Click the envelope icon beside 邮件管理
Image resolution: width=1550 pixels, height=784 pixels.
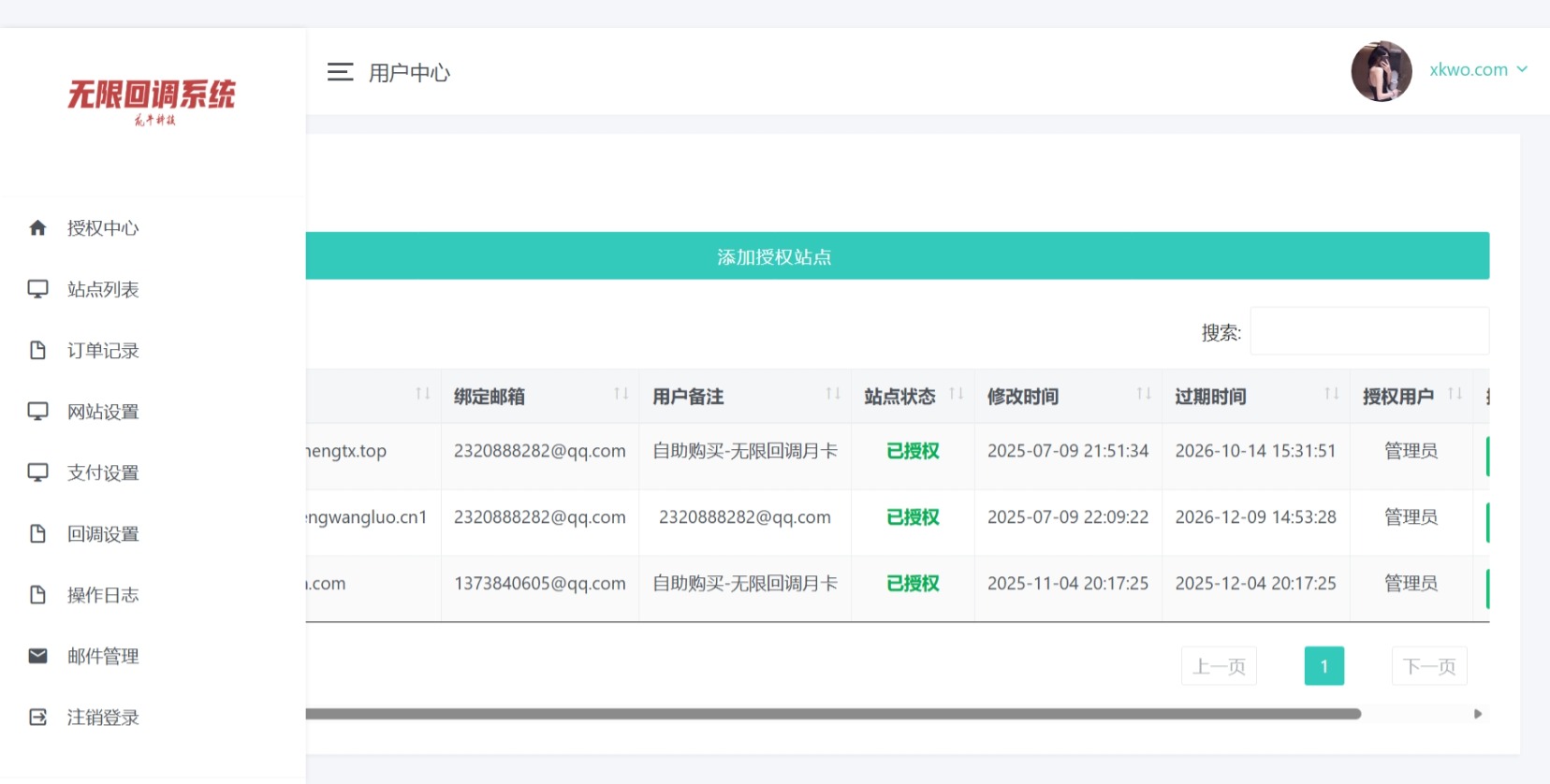click(x=37, y=656)
